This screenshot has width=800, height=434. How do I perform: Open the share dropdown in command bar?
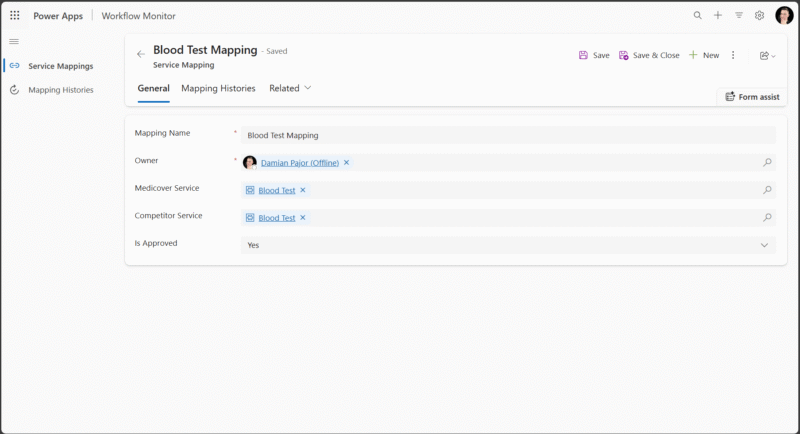click(x=768, y=56)
